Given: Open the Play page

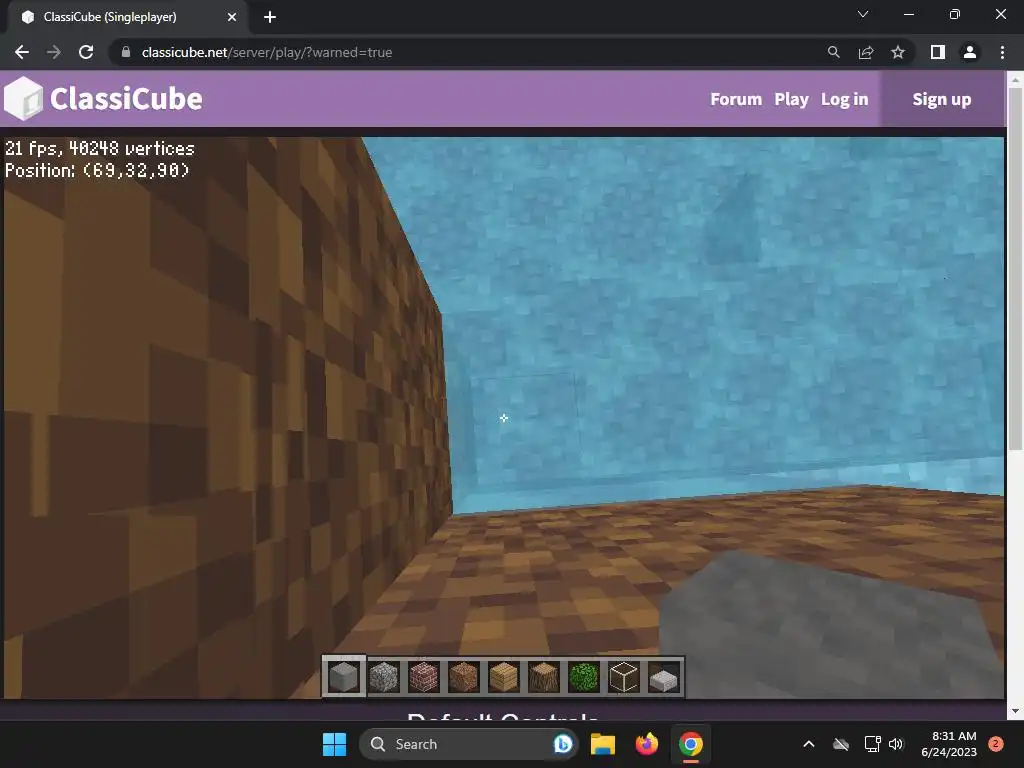Looking at the screenshot, I should 791,99.
